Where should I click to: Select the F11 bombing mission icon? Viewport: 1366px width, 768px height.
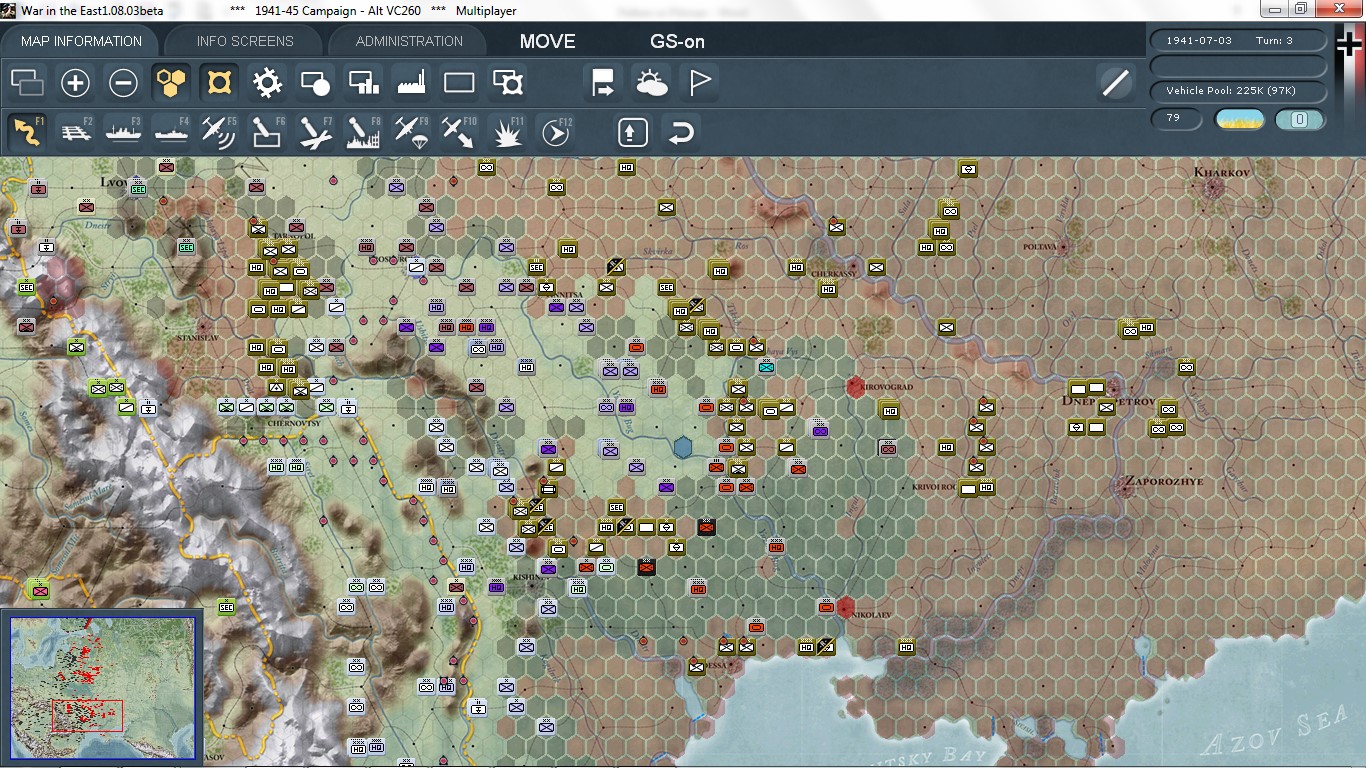tap(507, 130)
